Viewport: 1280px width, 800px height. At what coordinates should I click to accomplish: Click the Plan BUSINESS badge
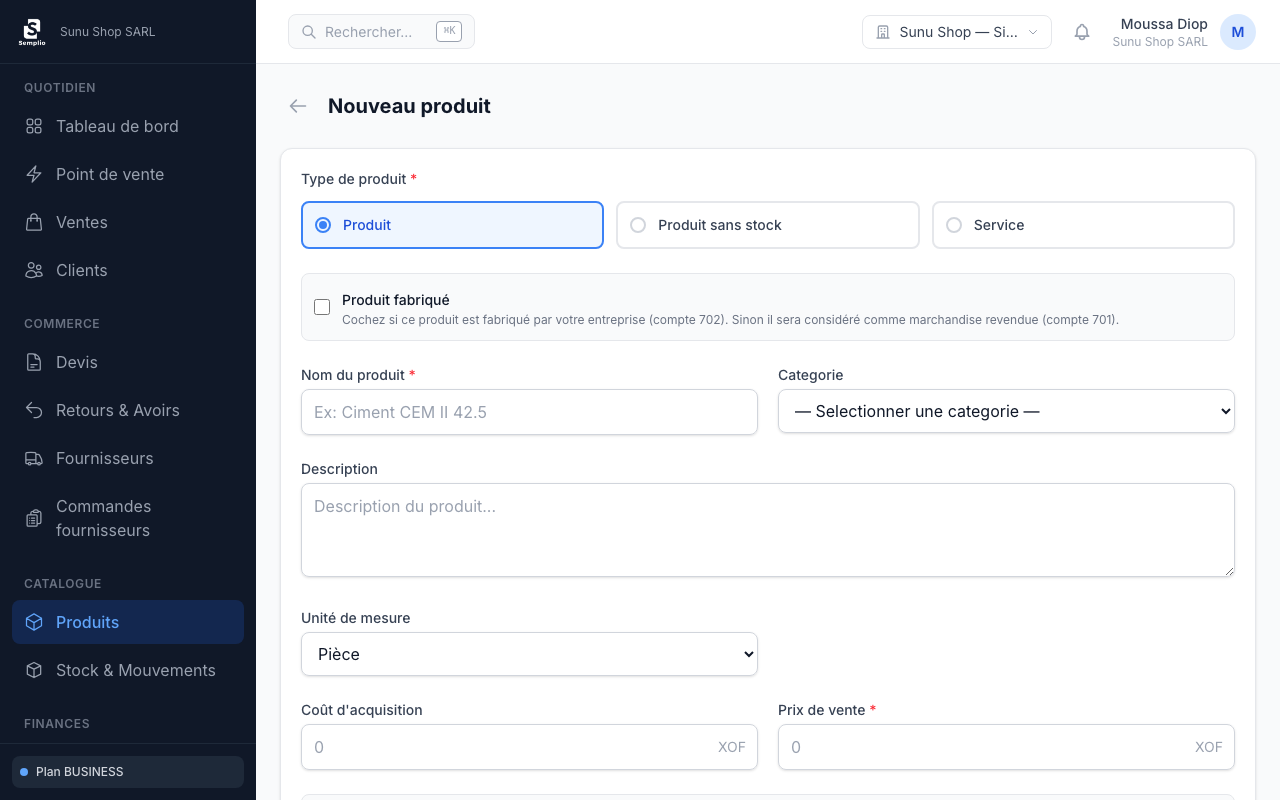point(127,772)
